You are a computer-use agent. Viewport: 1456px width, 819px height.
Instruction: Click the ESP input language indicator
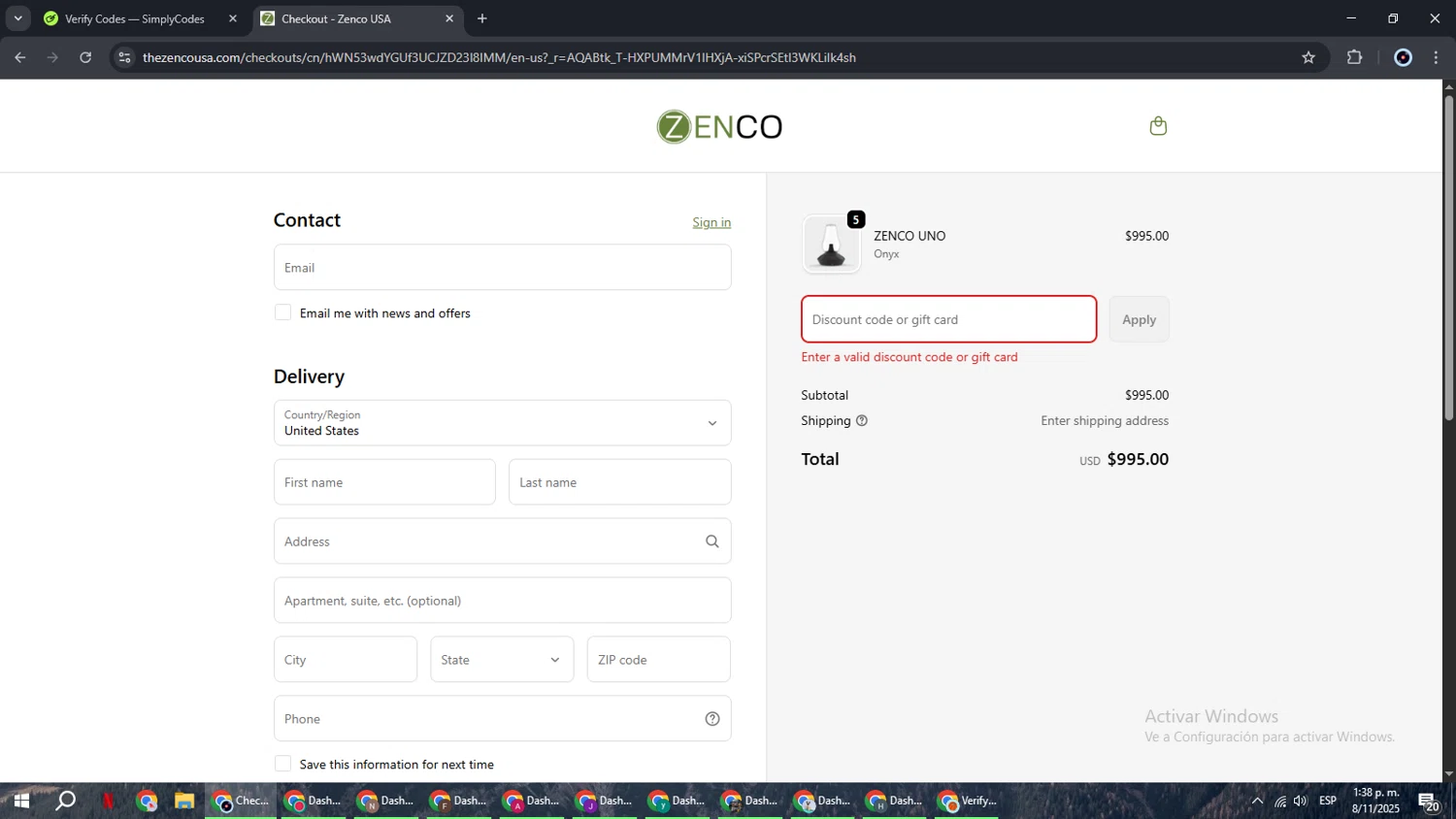tap(1328, 801)
